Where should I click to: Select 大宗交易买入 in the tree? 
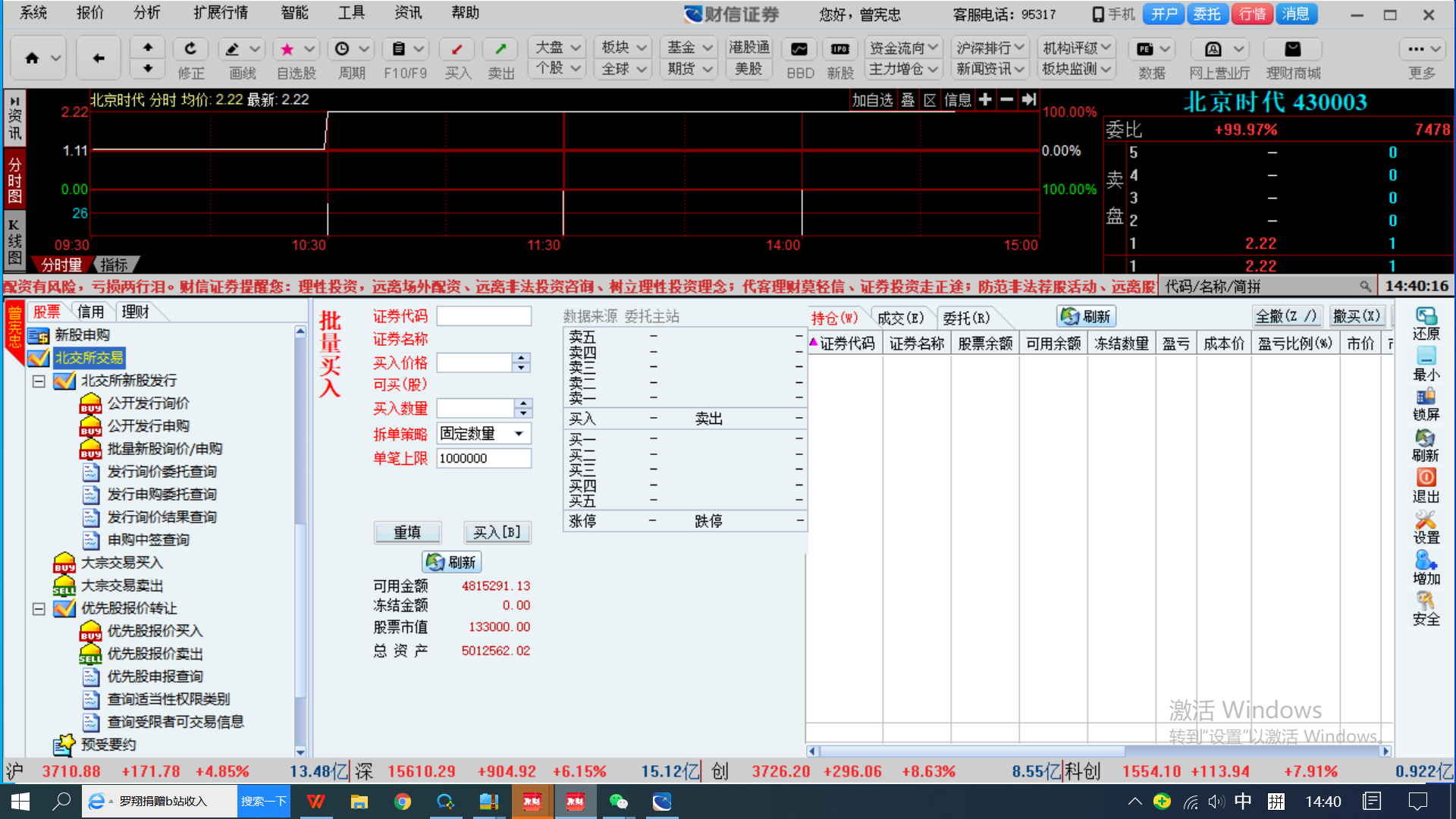tap(122, 563)
